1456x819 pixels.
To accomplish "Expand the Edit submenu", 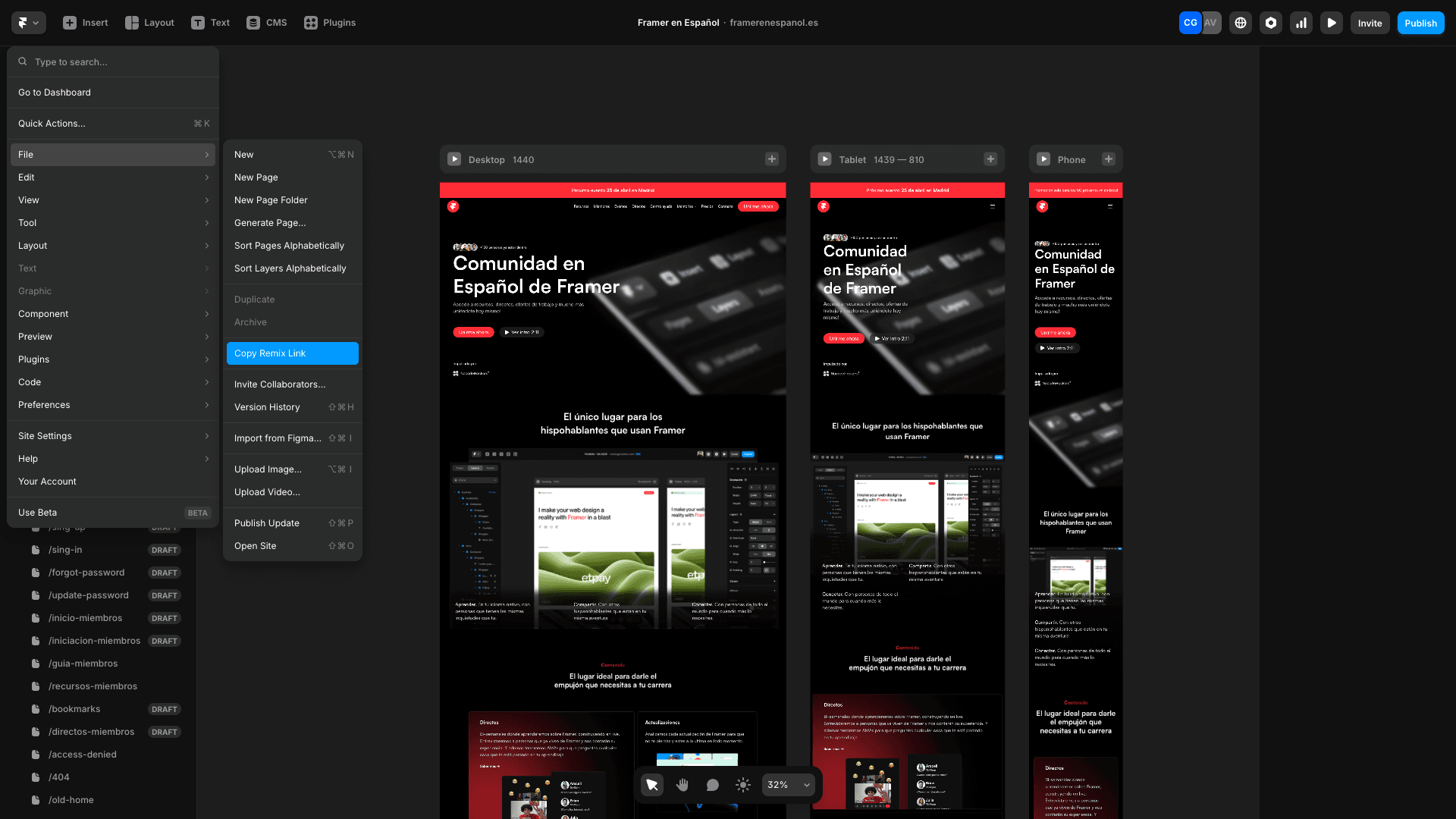I will (113, 177).
